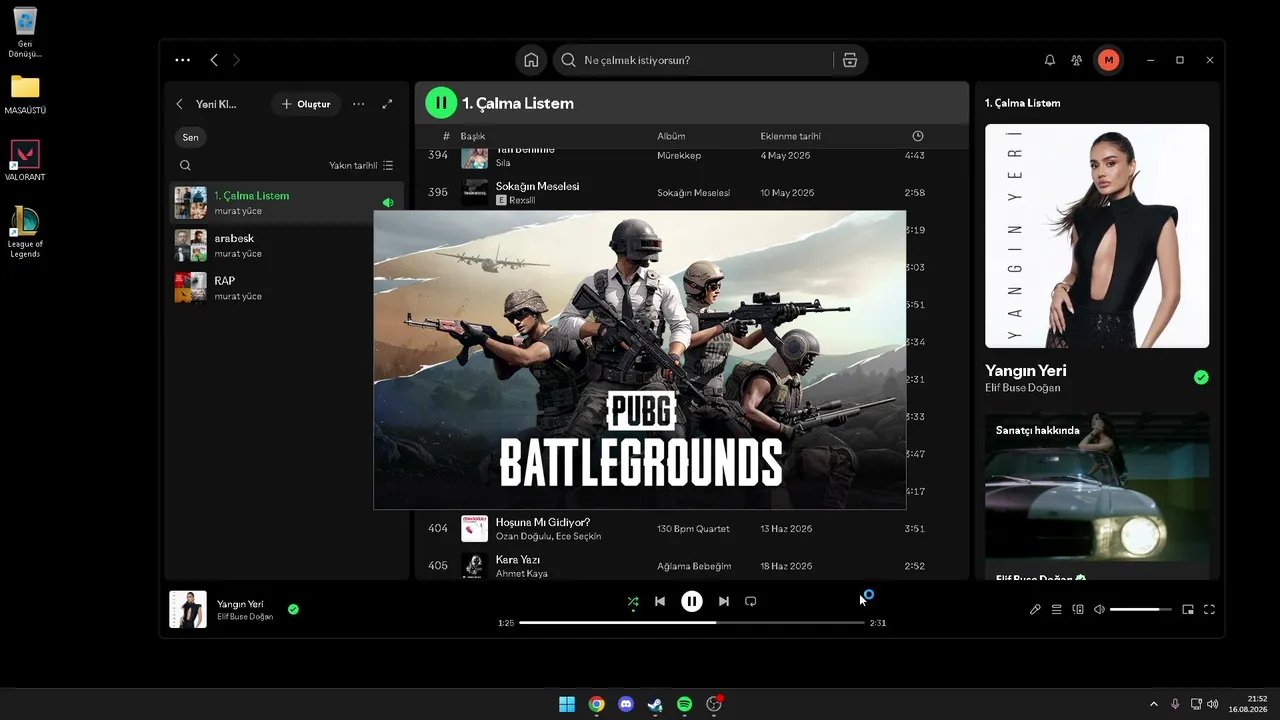The width and height of the screenshot is (1280, 720).
Task: Open the '130 Bpm Quartet' album link
Action: coord(693,529)
